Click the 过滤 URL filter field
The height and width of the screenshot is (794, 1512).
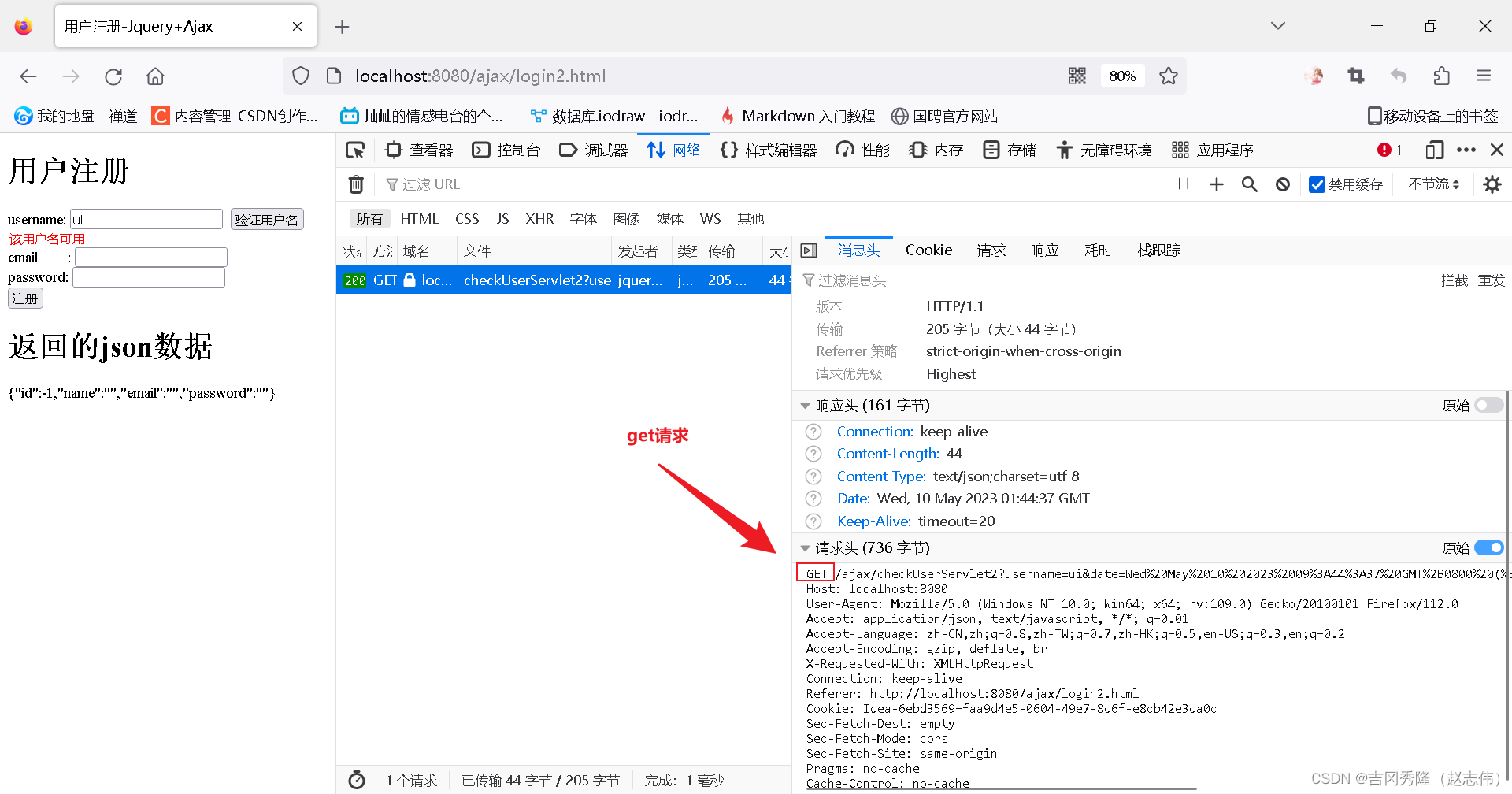tap(772, 184)
